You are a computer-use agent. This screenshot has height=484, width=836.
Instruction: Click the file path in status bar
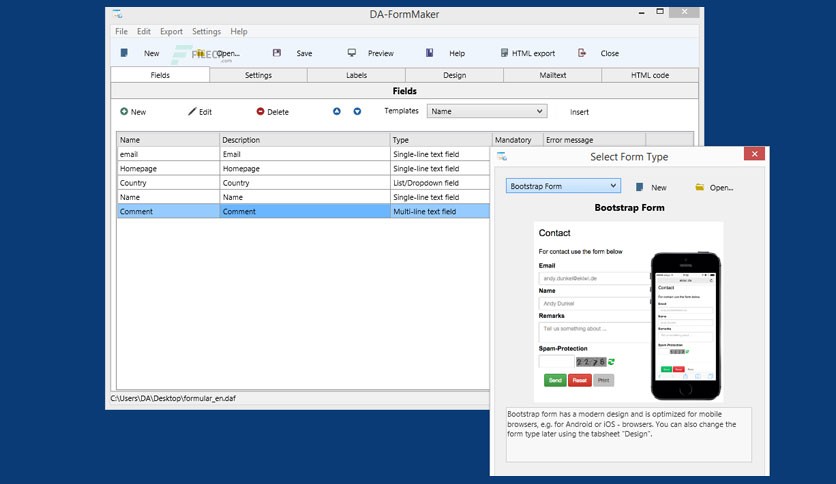(173, 398)
